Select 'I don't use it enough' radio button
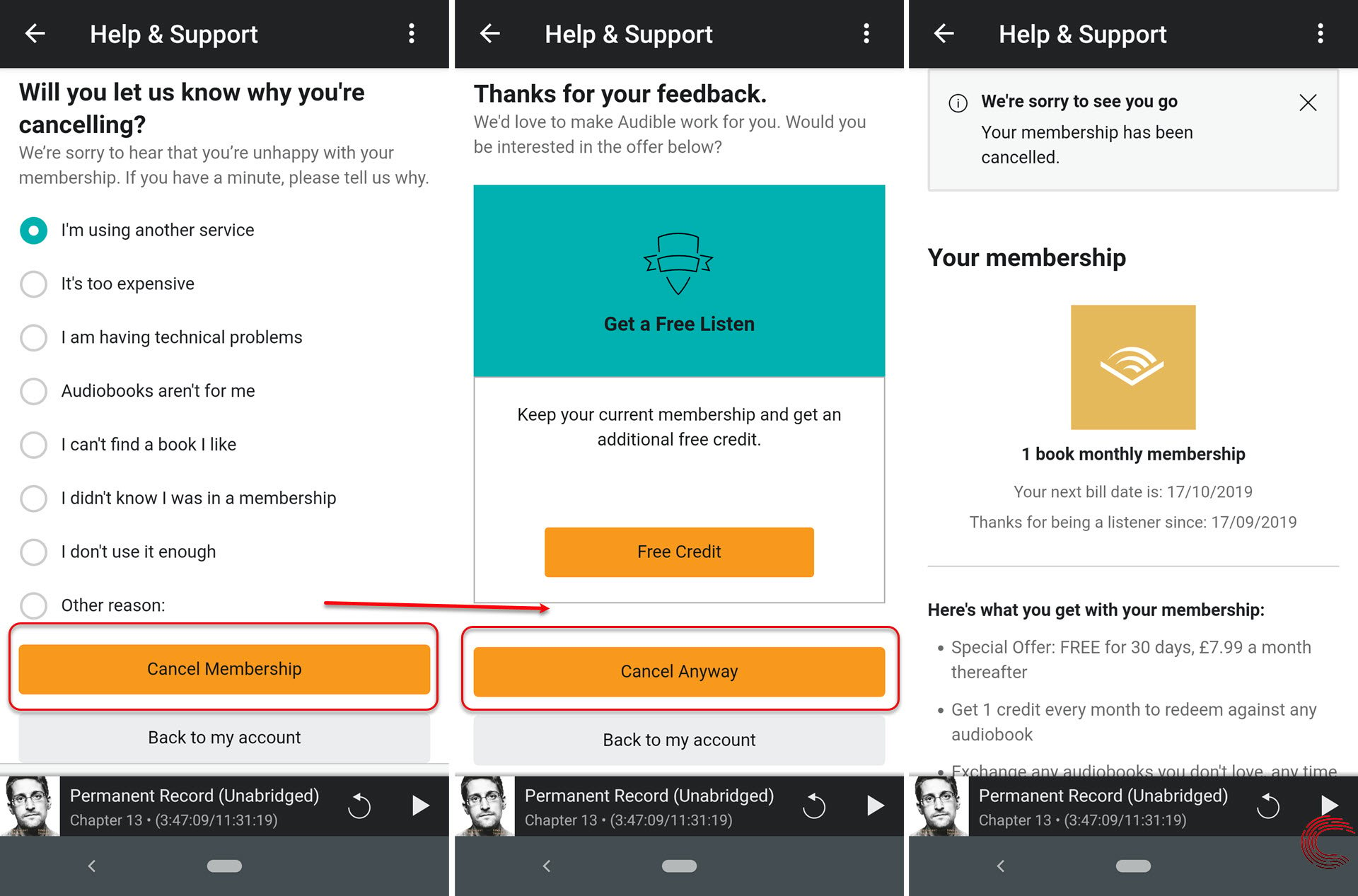This screenshot has width=1358, height=896. [x=33, y=551]
